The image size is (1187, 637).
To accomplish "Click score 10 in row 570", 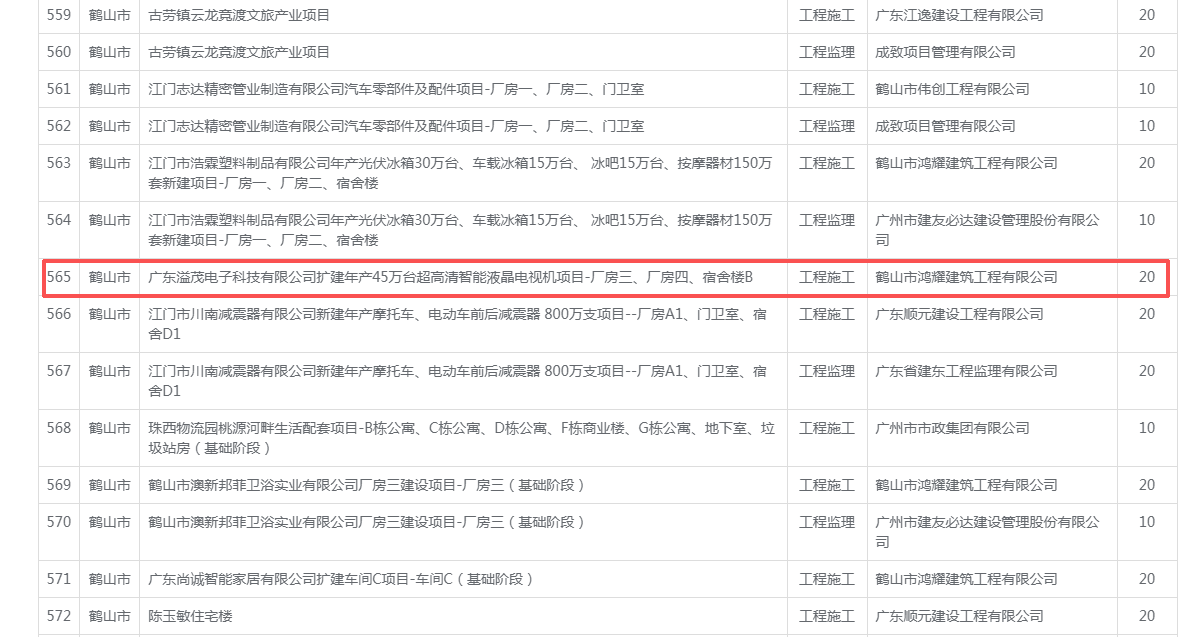I will coord(1146,522).
